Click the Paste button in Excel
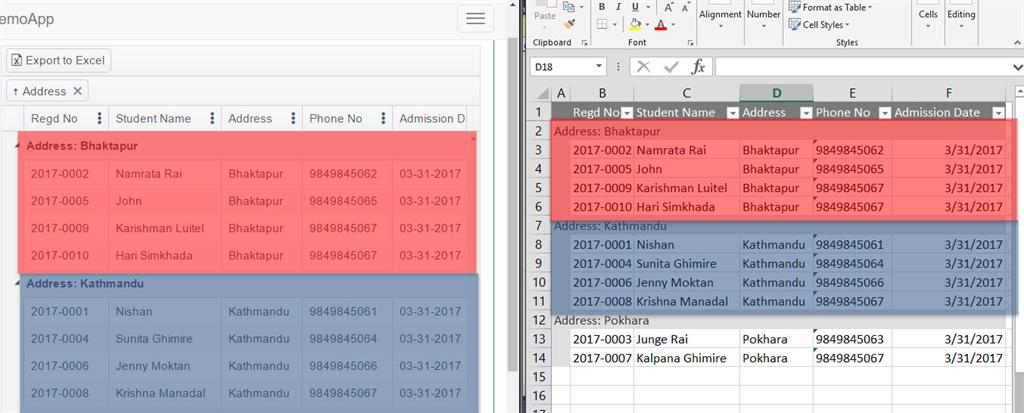This screenshot has height=413, width=1024. pos(545,12)
